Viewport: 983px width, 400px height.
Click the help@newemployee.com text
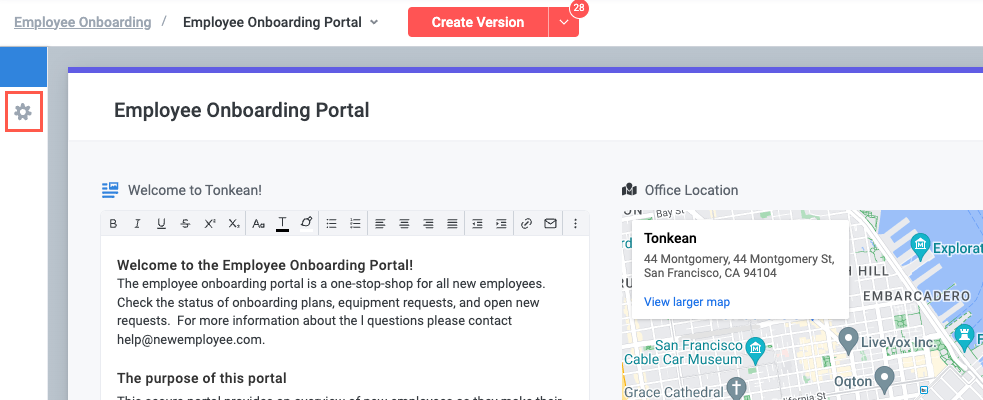click(x=191, y=340)
